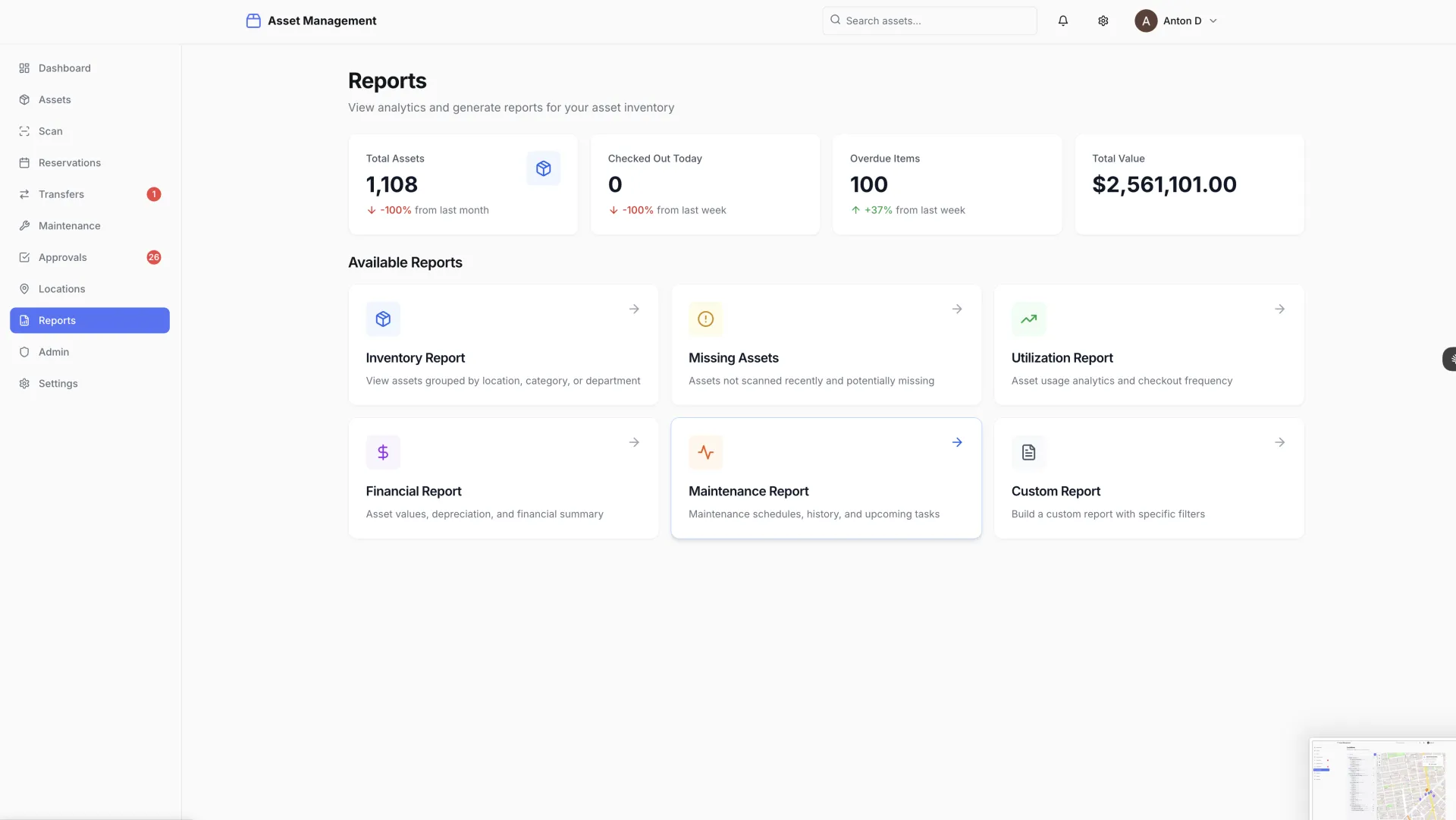The height and width of the screenshot is (820, 1456).
Task: Open the Scan page from the sidebar
Action: point(24,131)
